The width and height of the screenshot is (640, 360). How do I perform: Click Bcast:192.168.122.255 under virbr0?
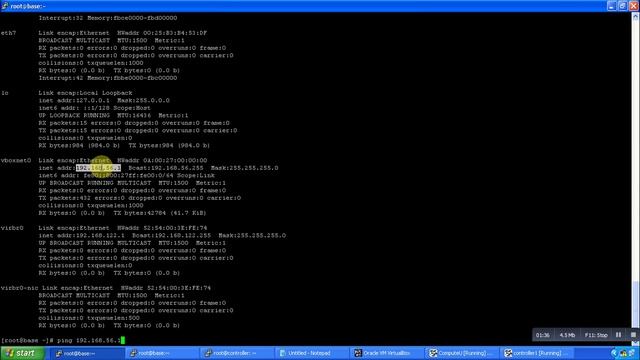171,236
